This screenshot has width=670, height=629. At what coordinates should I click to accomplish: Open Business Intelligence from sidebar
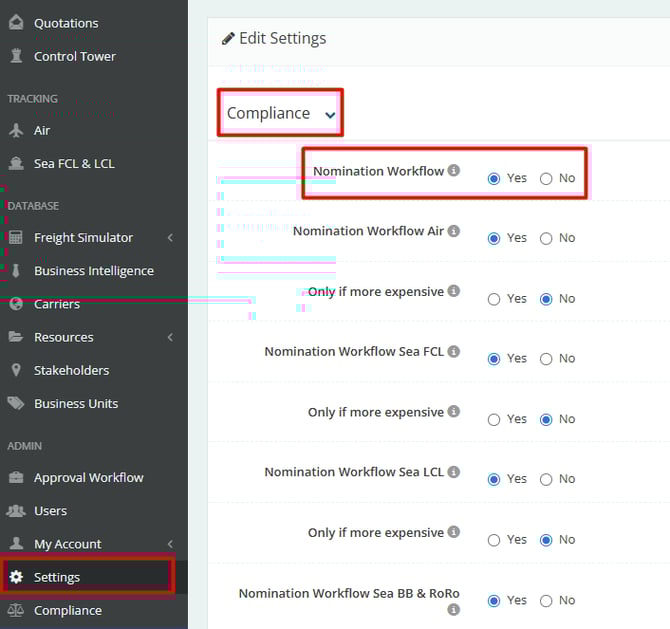point(93,270)
